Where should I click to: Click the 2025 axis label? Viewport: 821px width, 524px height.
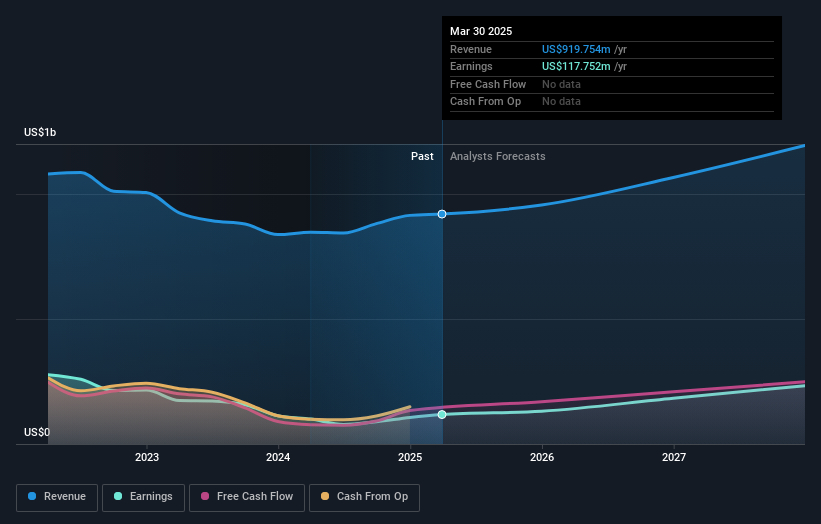tap(410, 457)
